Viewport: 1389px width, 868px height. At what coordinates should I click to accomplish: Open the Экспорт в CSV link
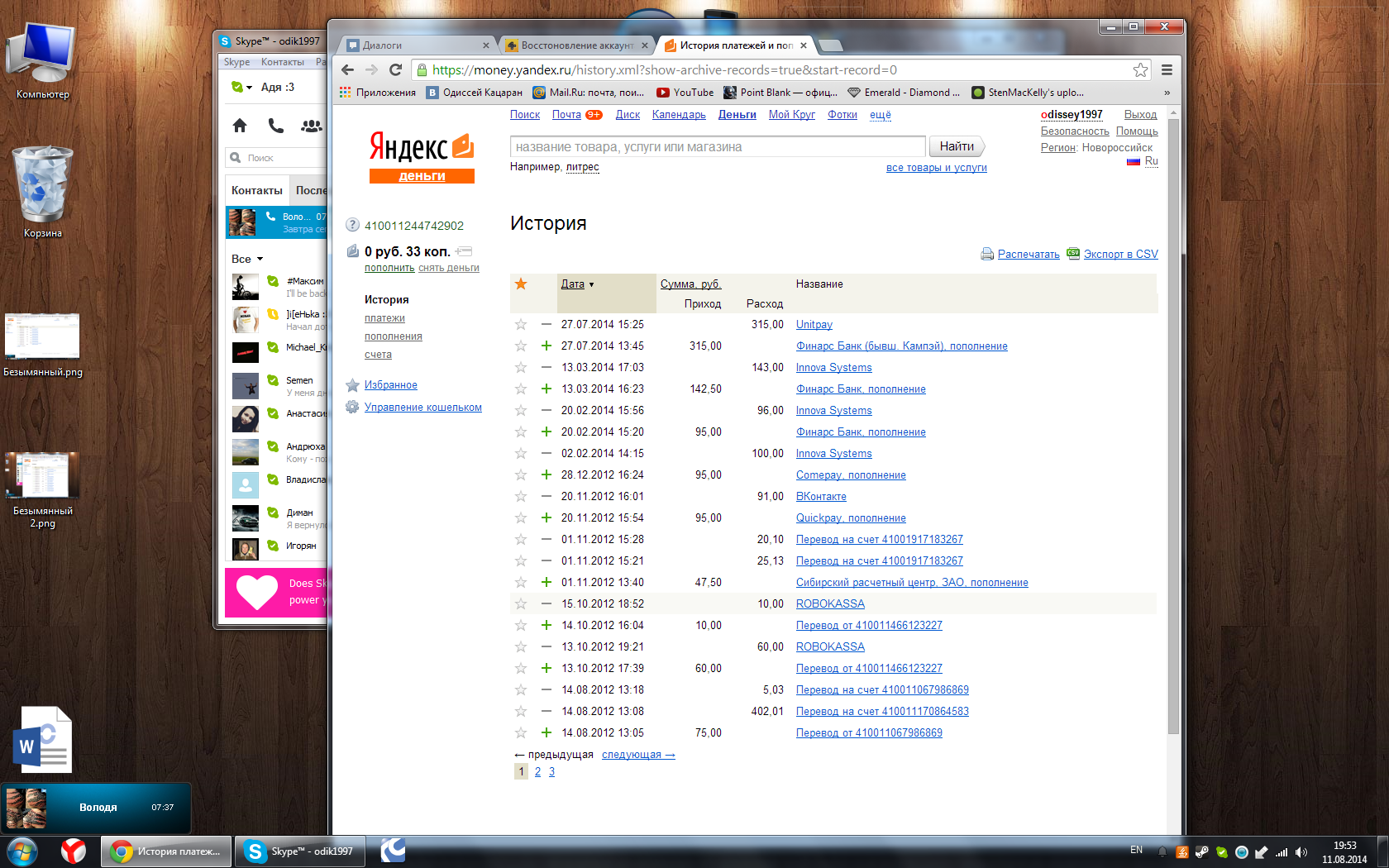(x=1121, y=254)
